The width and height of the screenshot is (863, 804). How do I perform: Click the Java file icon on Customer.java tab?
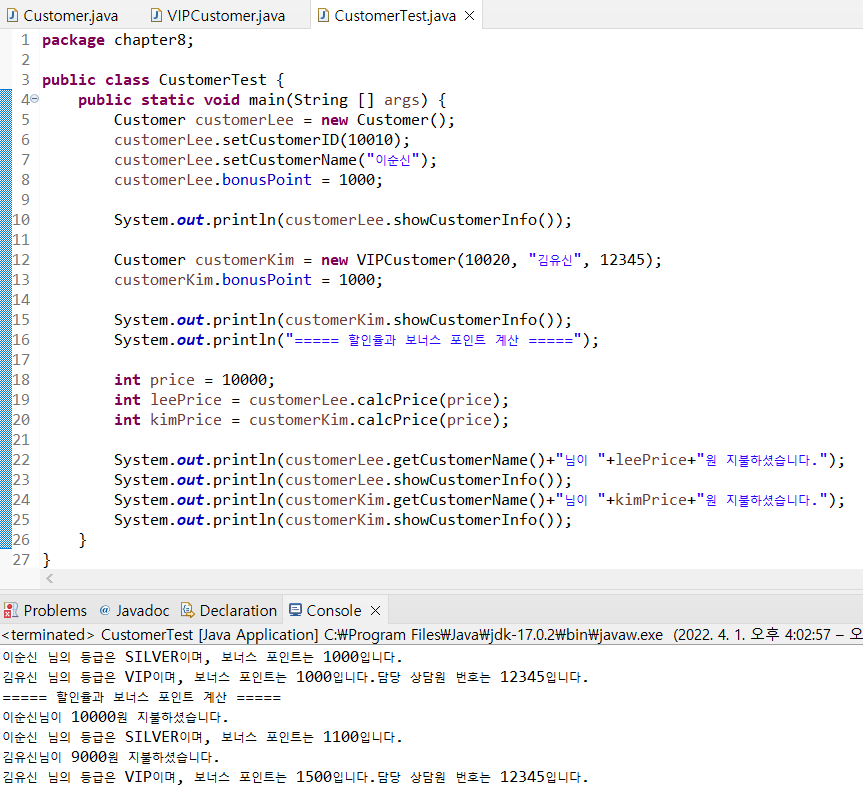click(x=11, y=16)
